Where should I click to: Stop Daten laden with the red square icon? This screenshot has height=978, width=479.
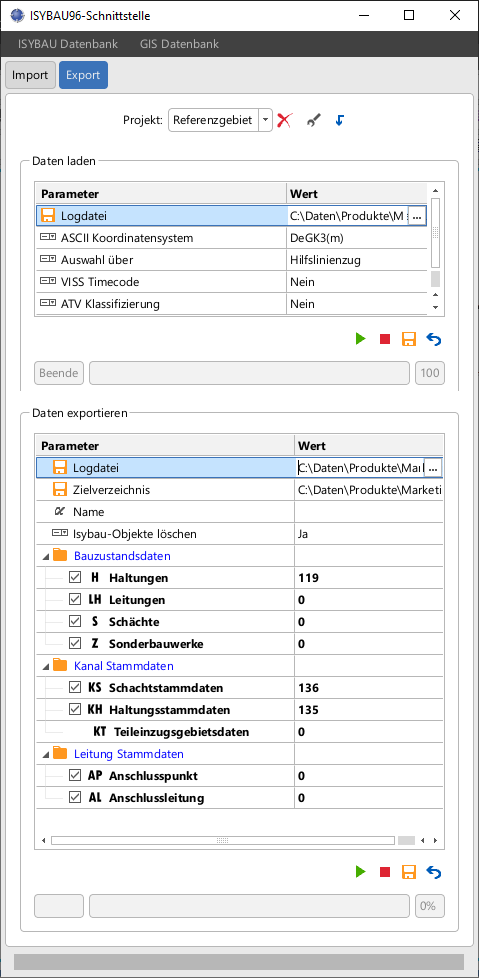(385, 339)
